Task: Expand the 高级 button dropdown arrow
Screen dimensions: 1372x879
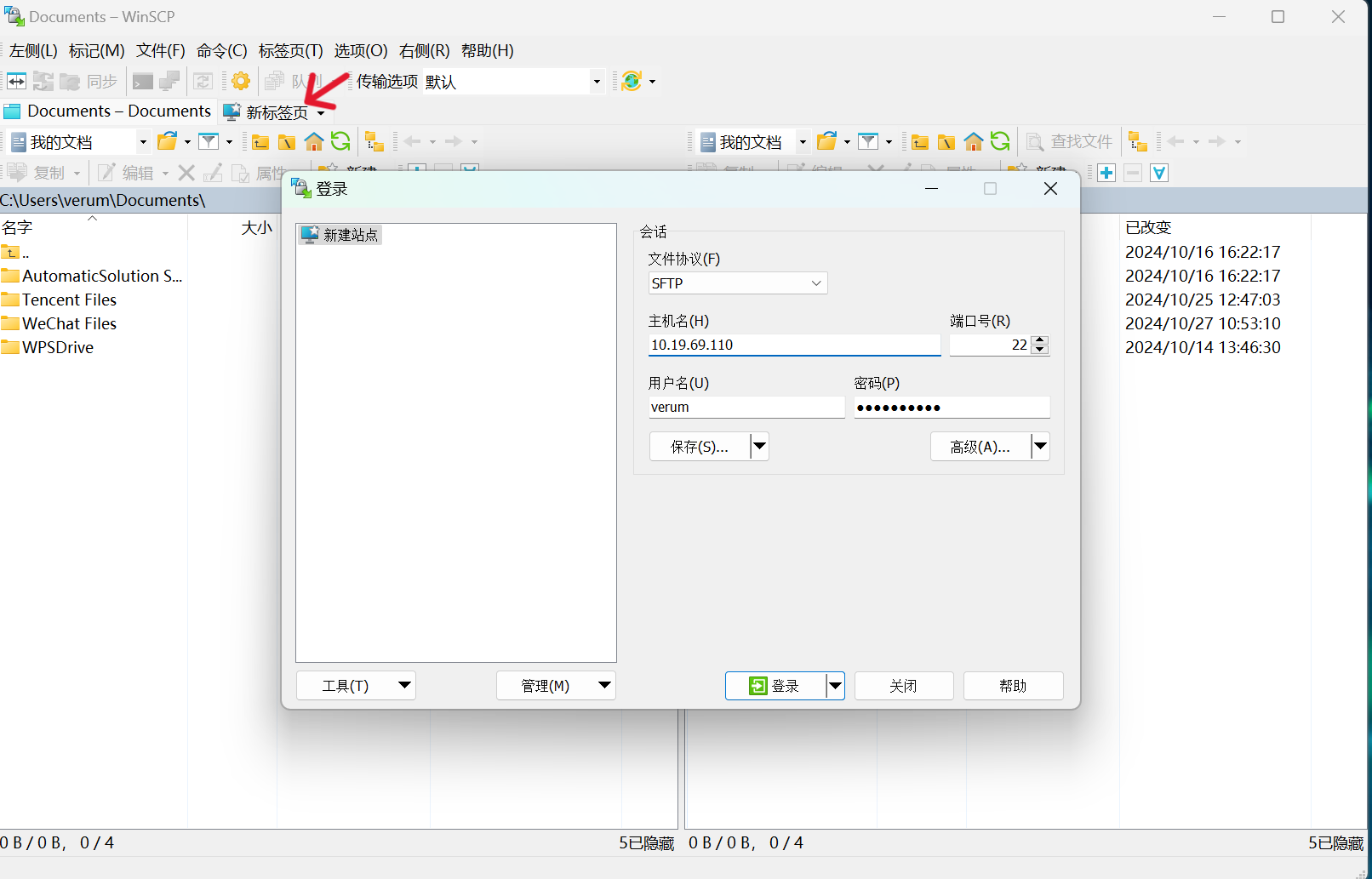Action: 1040,446
